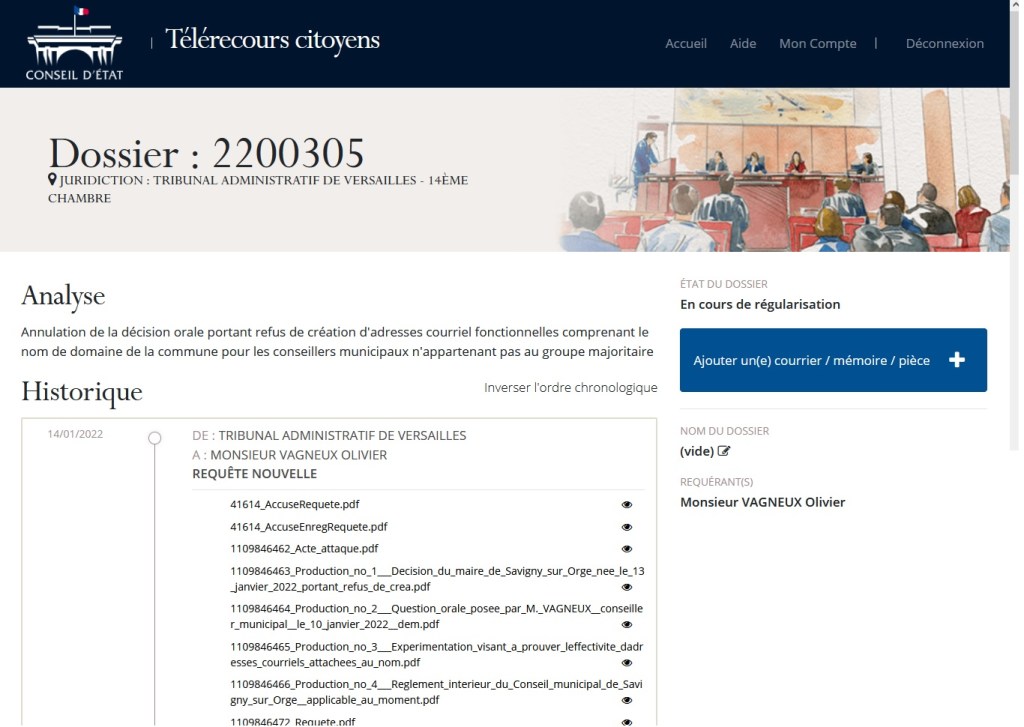Image resolution: width=1024 pixels, height=727 pixels.
Task: Click the Déconnexion link
Action: (944, 44)
